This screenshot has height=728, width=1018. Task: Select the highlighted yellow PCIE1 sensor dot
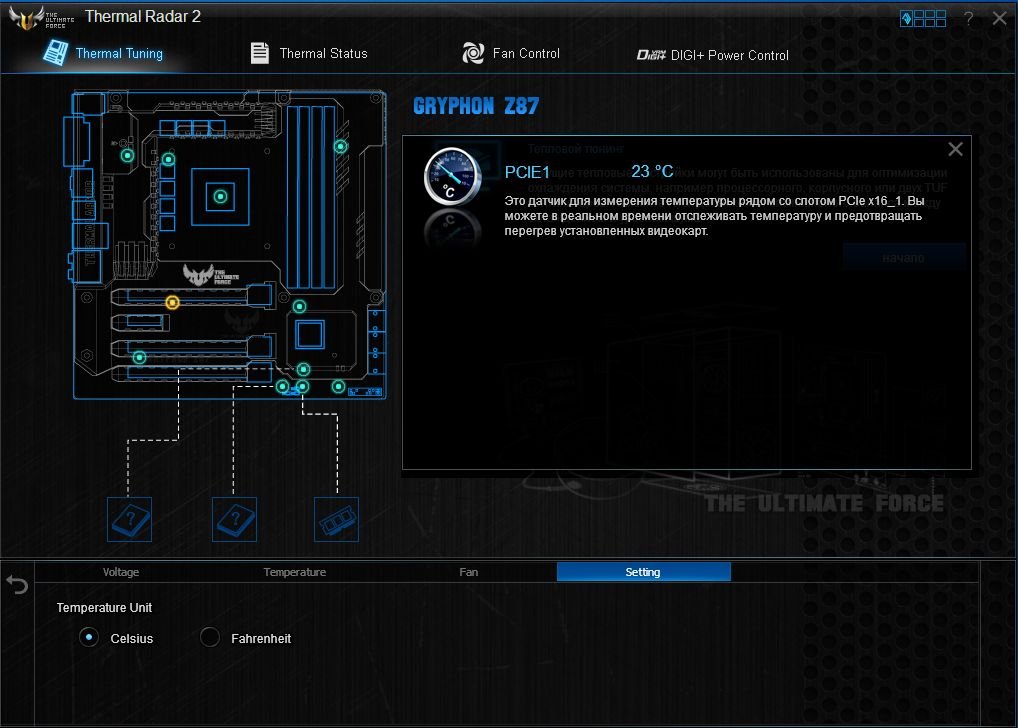click(x=172, y=302)
